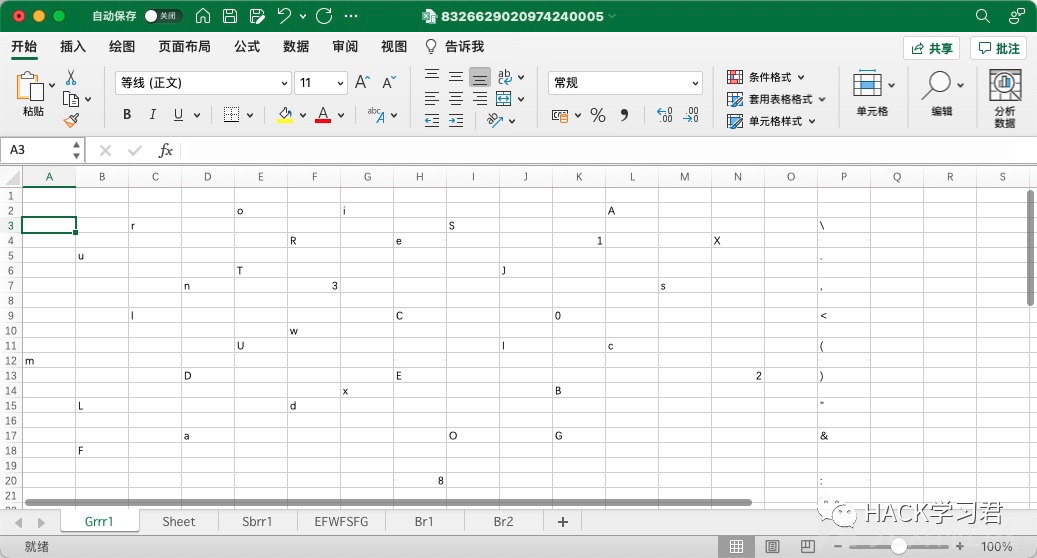
Task: Click the Save As icon with pencil
Action: 257,16
